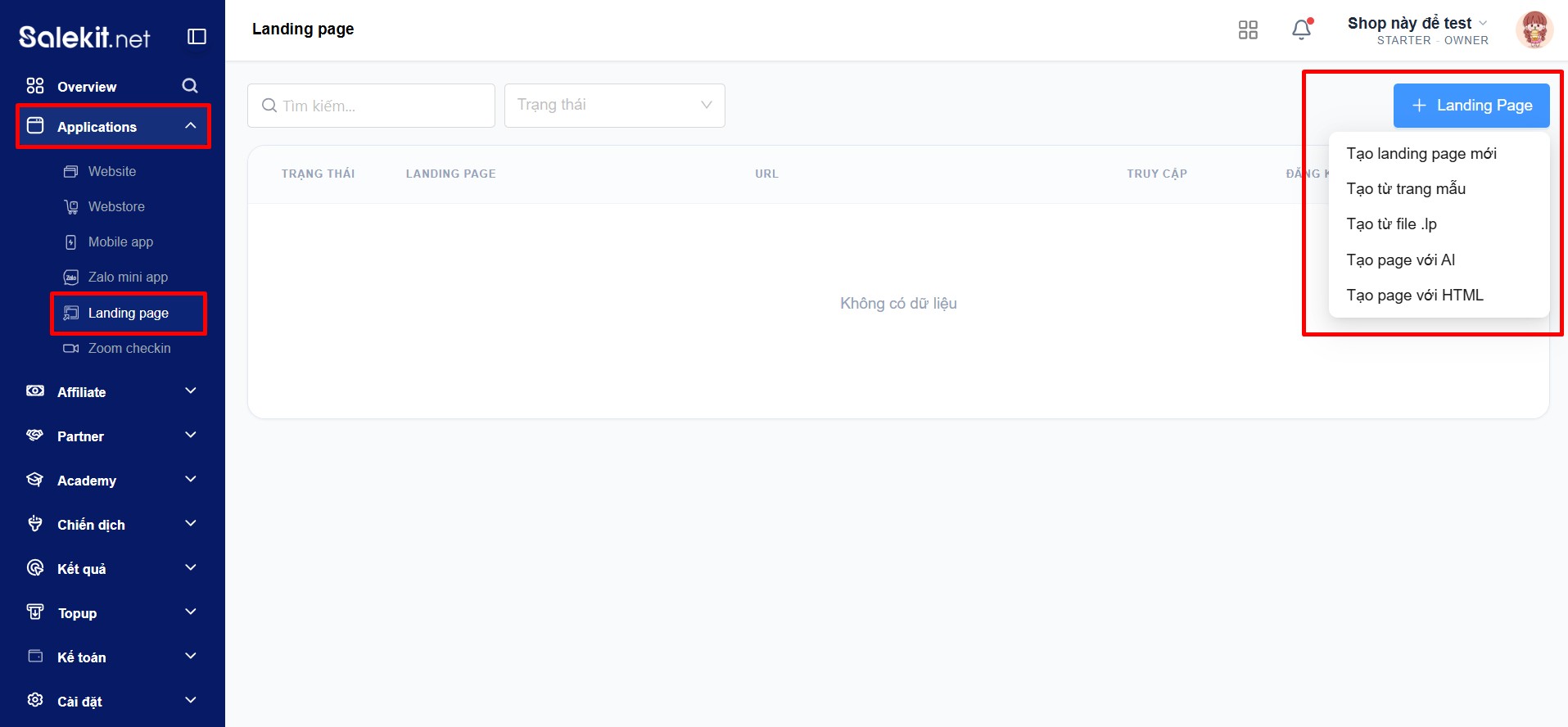Viewport: 1568px width, 727px height.
Task: Click the blue '+ Landing Page' button
Action: pos(1471,106)
